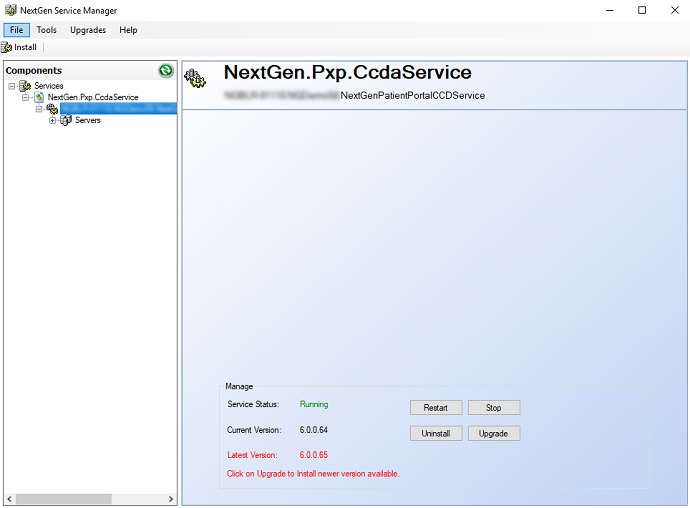Select the Servers tree item
Viewport: 690px width, 508px height.
coord(88,120)
